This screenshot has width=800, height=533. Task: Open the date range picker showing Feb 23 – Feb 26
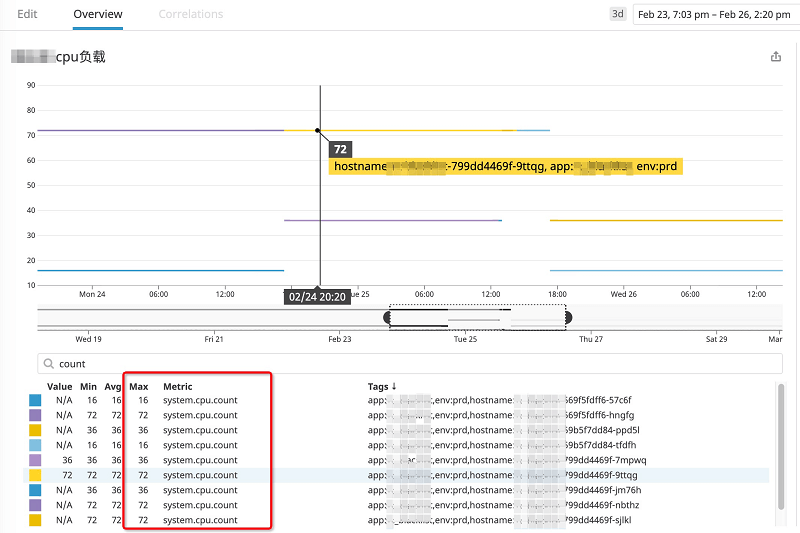click(x=714, y=15)
